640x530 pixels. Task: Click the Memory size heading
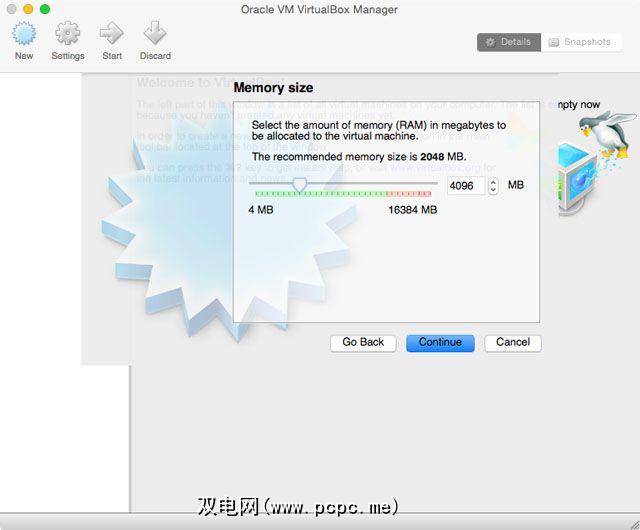(273, 88)
